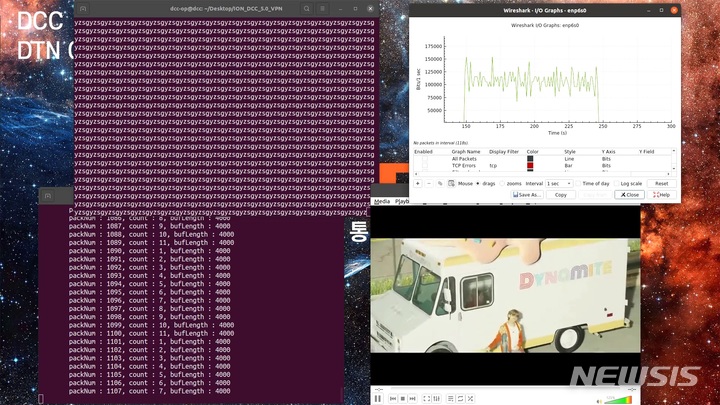Viewport: 720px width, 405px height.
Task: Click the TCP Errors red color swatch
Action: tap(532, 165)
